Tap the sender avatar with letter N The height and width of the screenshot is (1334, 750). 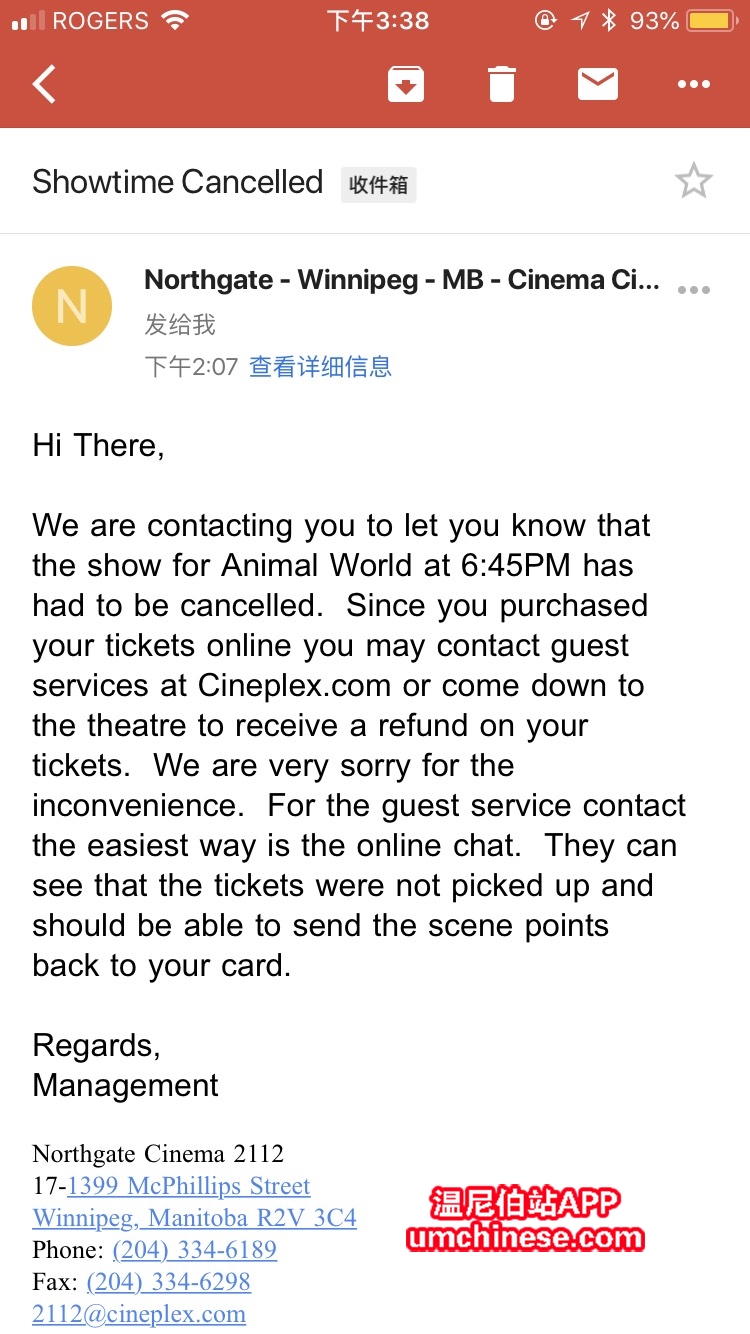pos(72,306)
